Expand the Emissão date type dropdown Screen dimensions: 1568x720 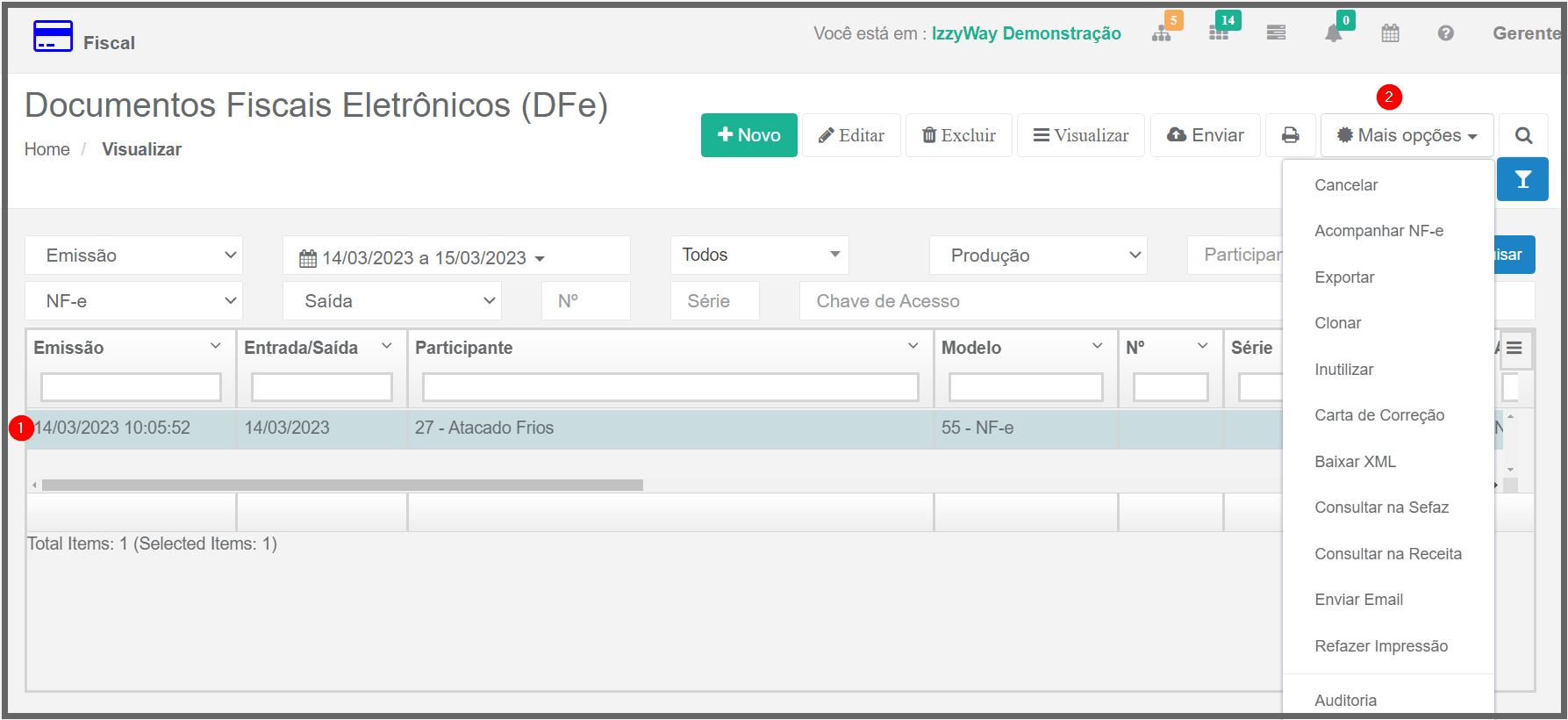(x=133, y=256)
